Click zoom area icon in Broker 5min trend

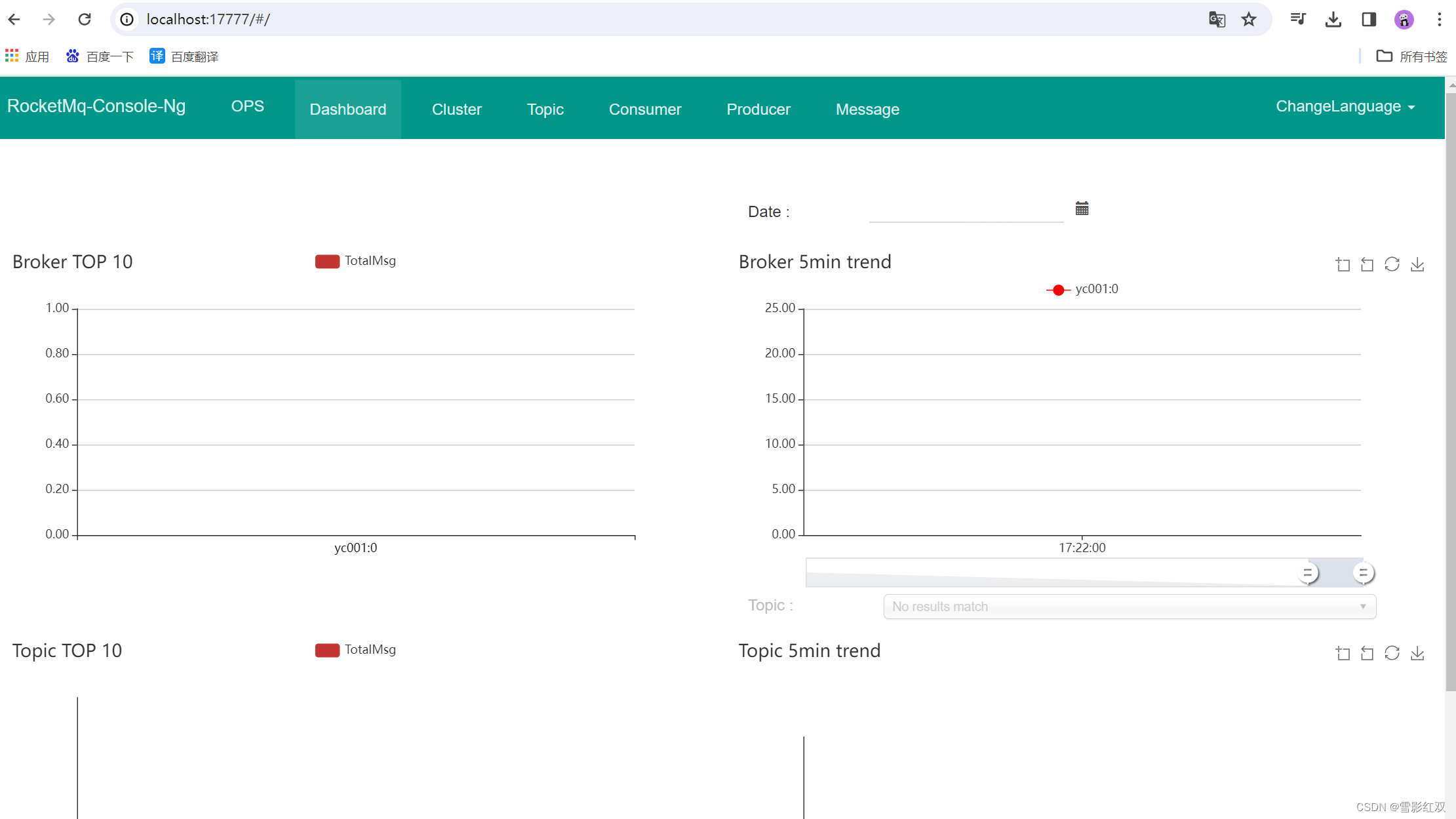(1343, 264)
